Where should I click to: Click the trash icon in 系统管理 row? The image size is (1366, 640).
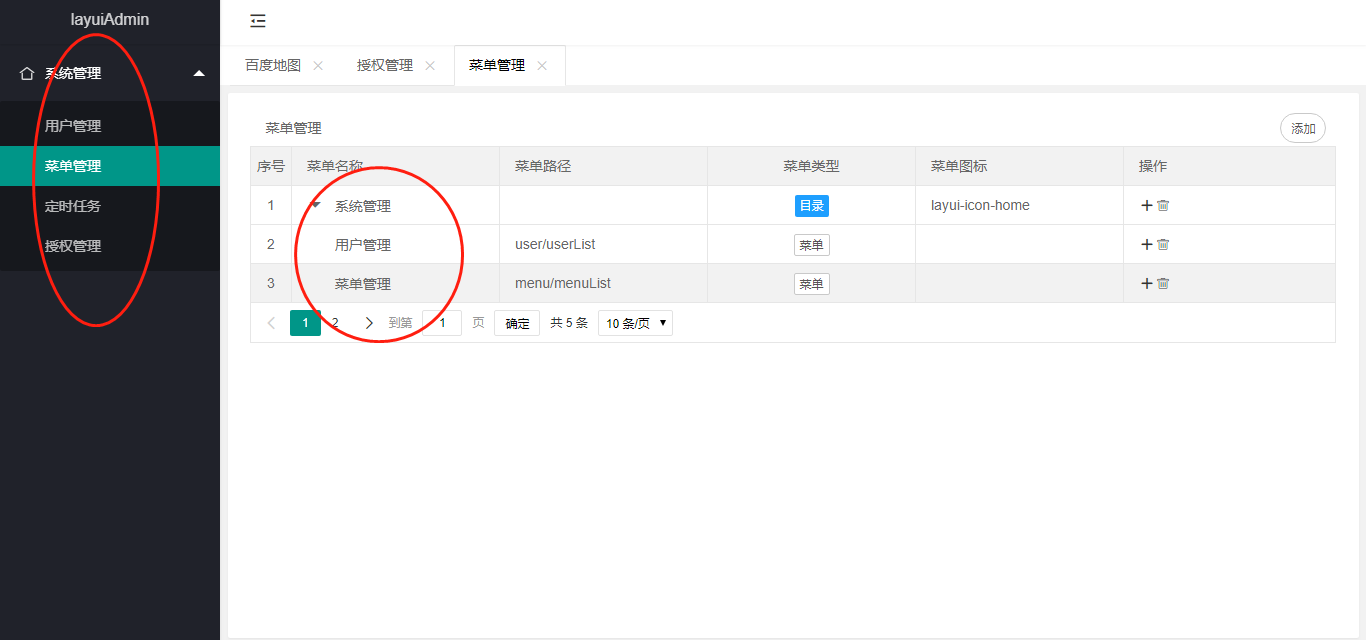click(1163, 205)
